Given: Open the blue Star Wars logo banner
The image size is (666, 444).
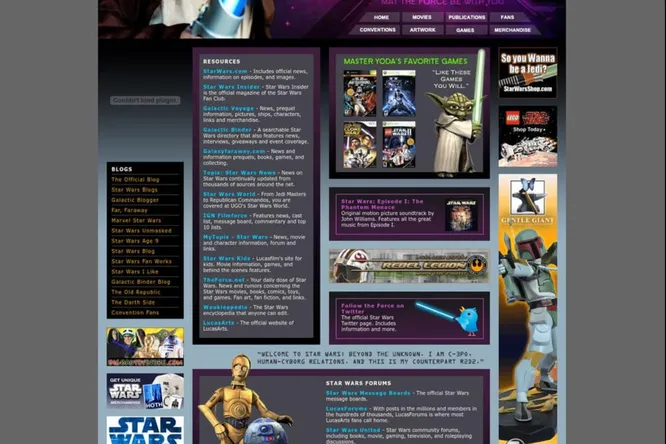Looking at the screenshot, I should (x=145, y=430).
